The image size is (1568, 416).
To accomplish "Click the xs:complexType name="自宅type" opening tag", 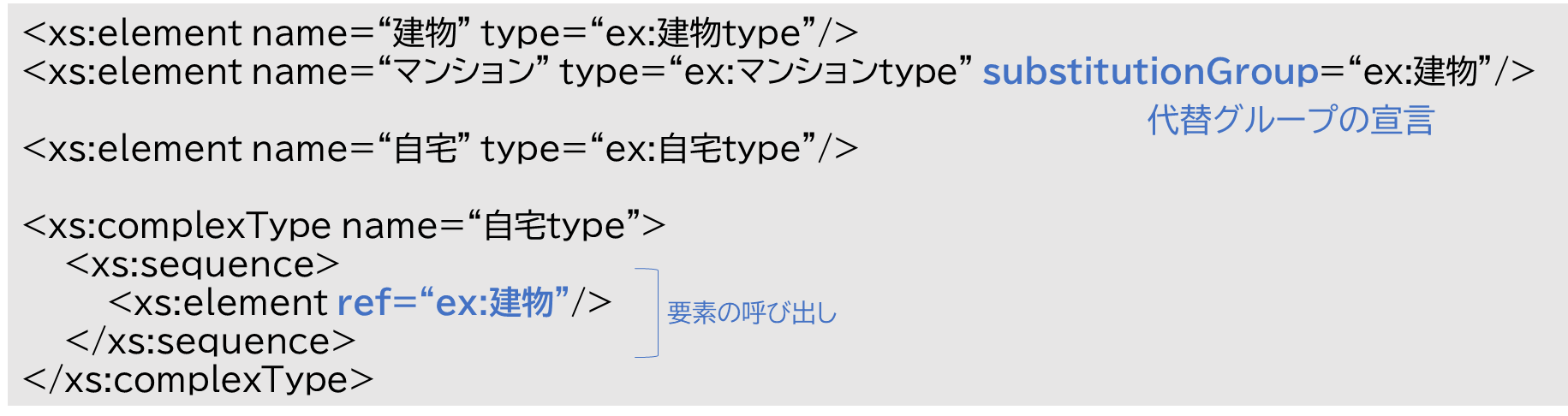I will (x=344, y=227).
